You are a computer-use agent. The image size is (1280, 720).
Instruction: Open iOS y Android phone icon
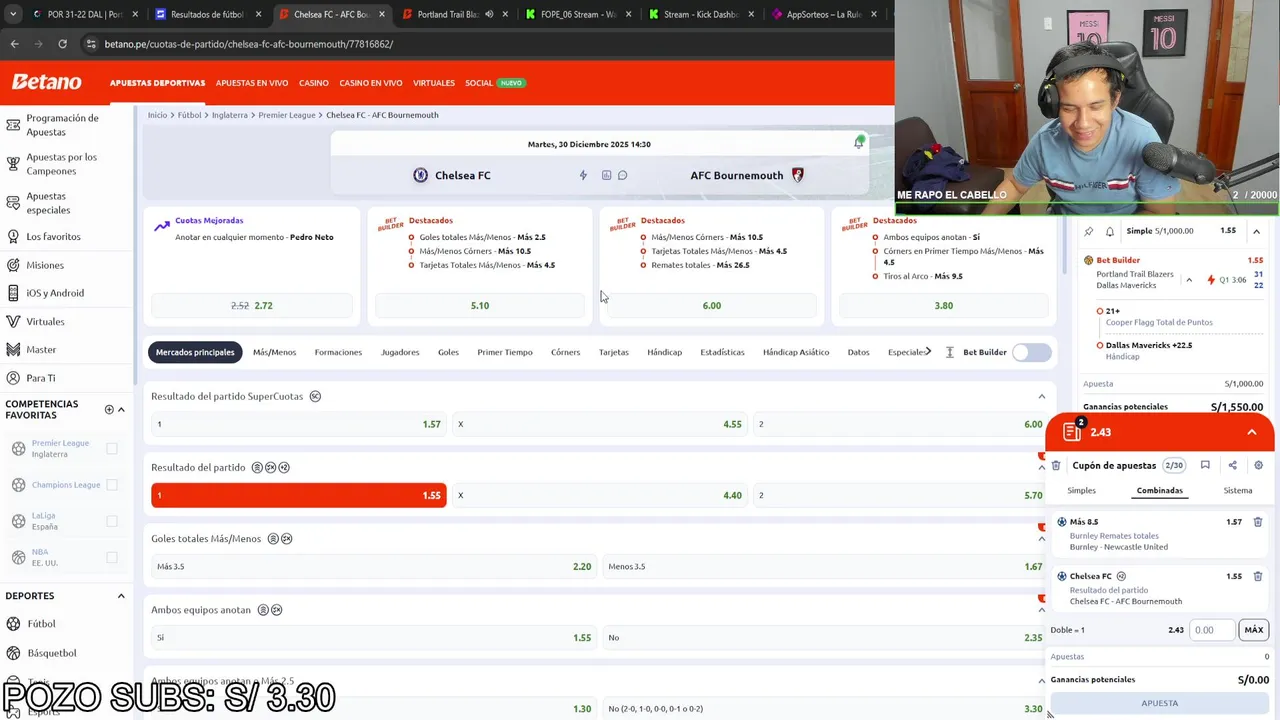point(13,293)
